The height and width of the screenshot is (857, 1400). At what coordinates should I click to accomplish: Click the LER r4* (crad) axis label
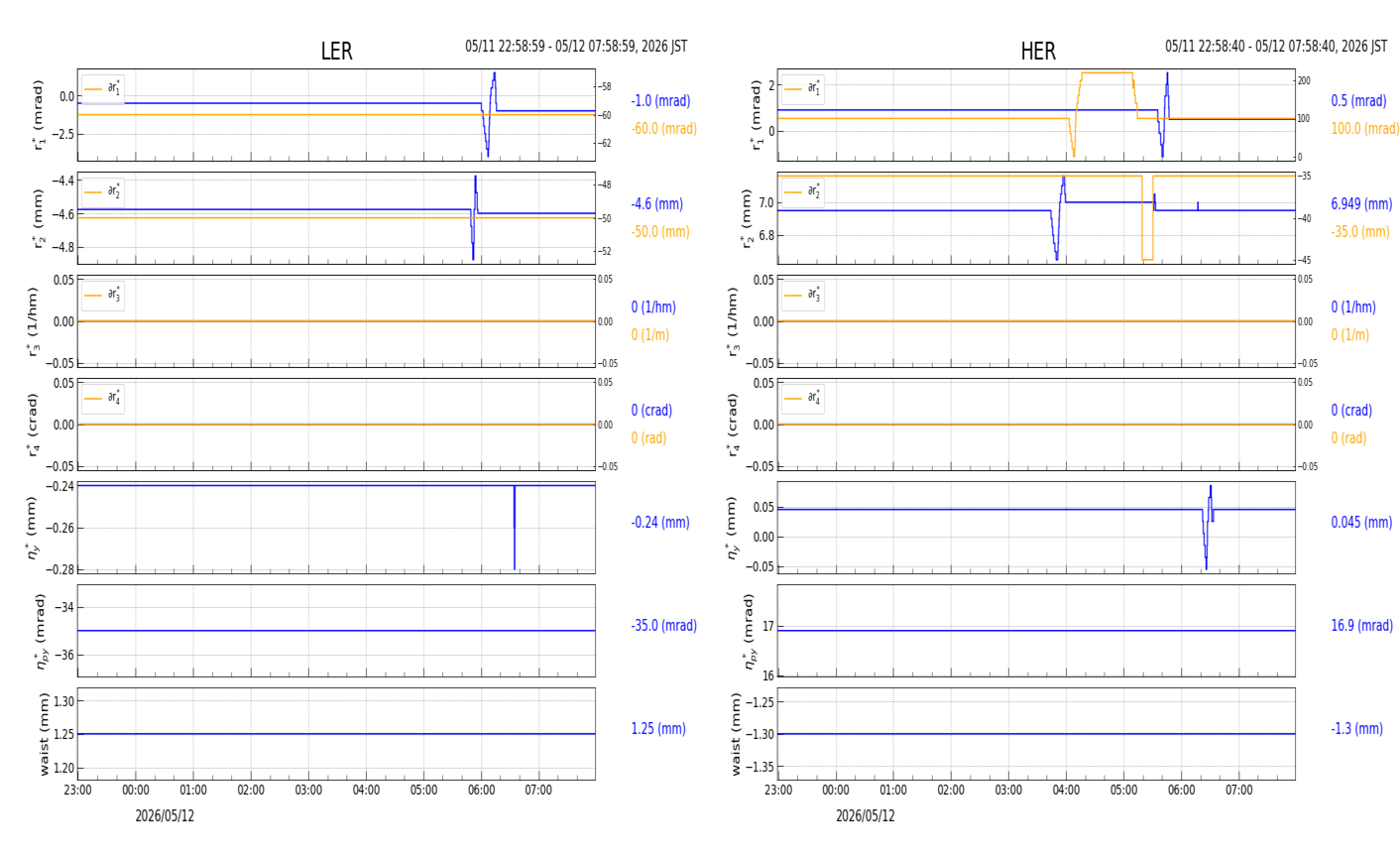(33, 425)
